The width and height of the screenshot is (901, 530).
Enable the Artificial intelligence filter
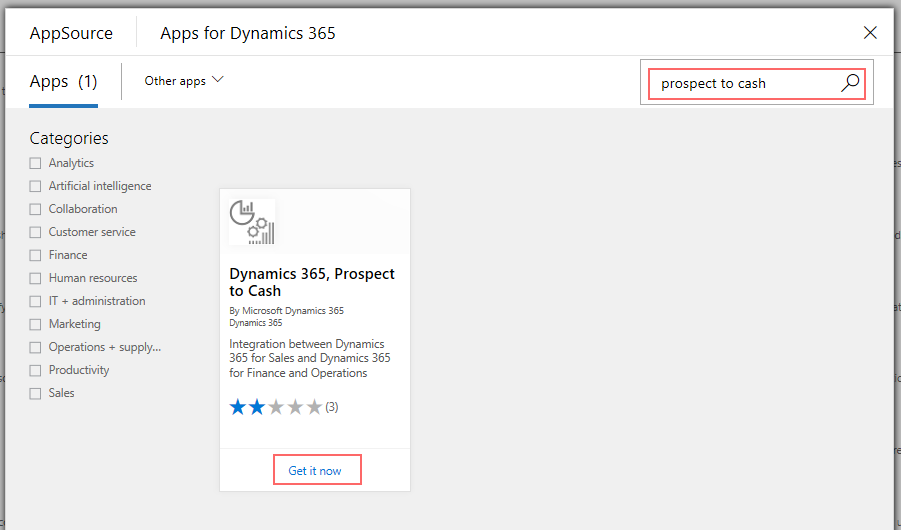pos(36,186)
